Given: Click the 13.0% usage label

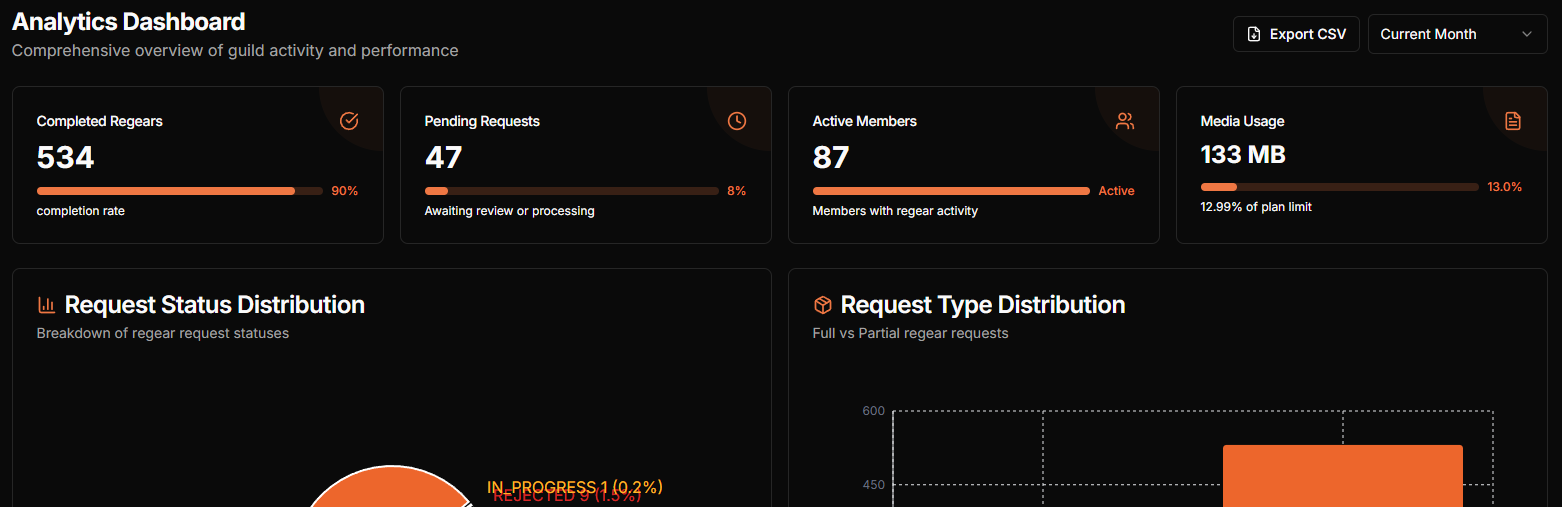Looking at the screenshot, I should (1505, 187).
